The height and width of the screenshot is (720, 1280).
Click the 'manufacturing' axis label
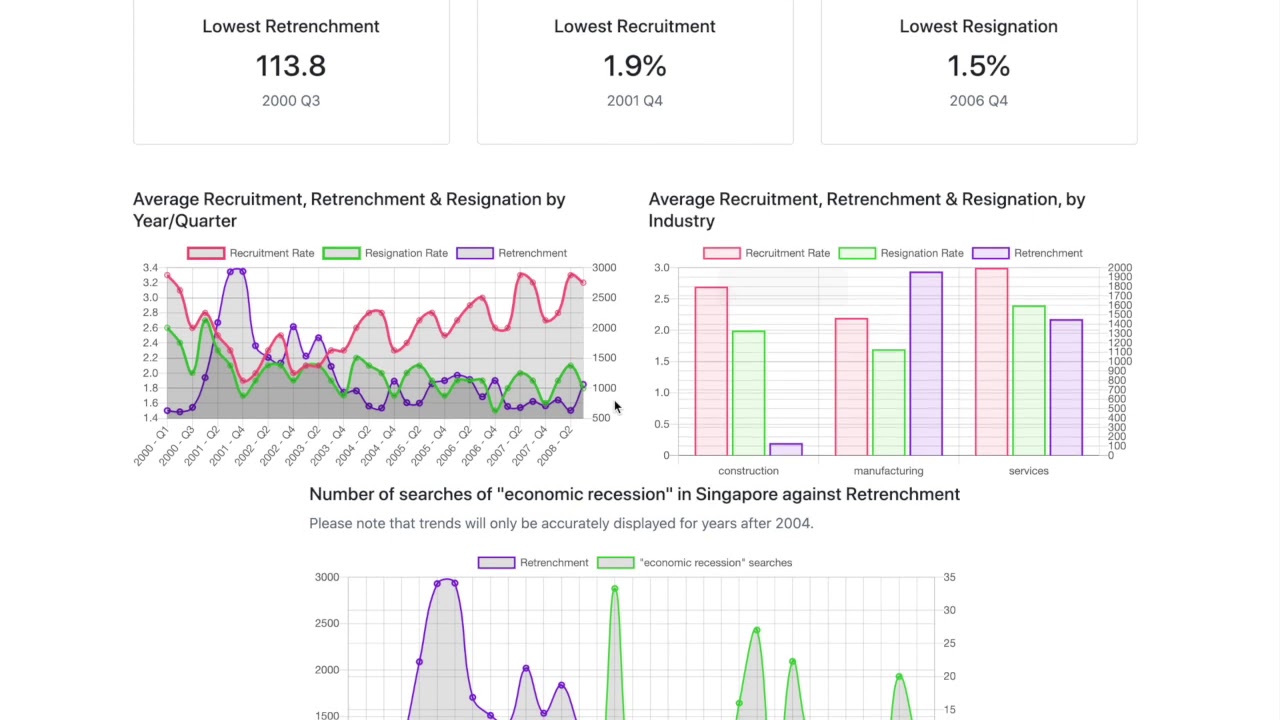(x=888, y=471)
